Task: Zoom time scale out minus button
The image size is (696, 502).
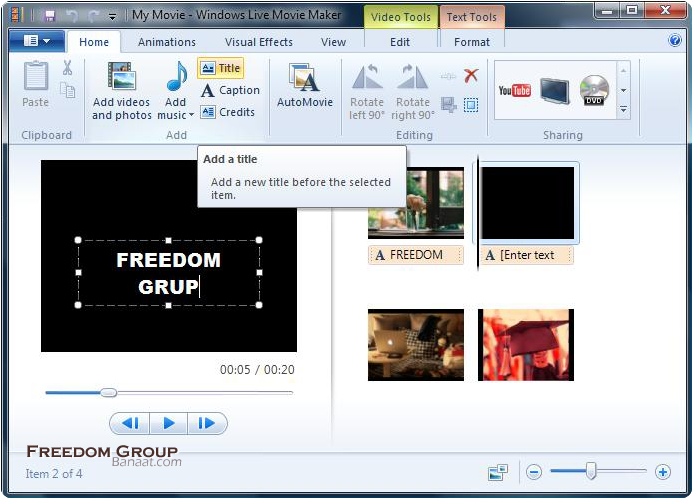Action: point(534,472)
